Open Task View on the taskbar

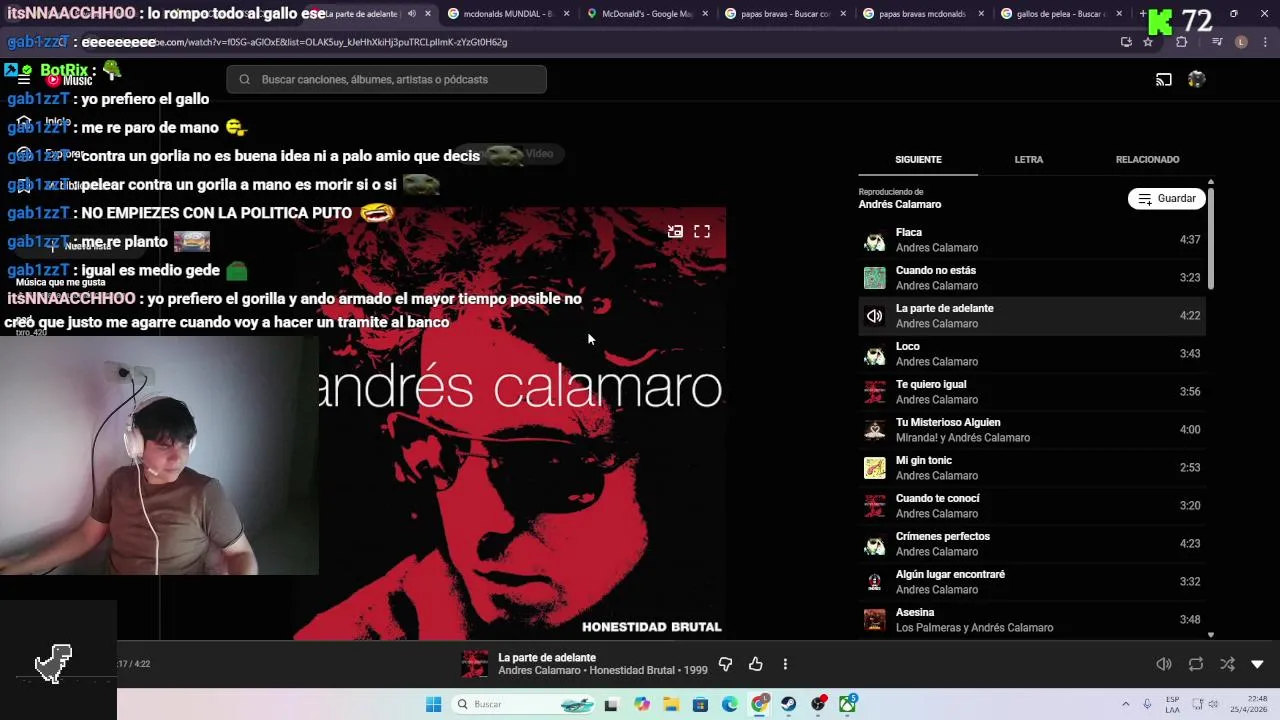click(611, 704)
